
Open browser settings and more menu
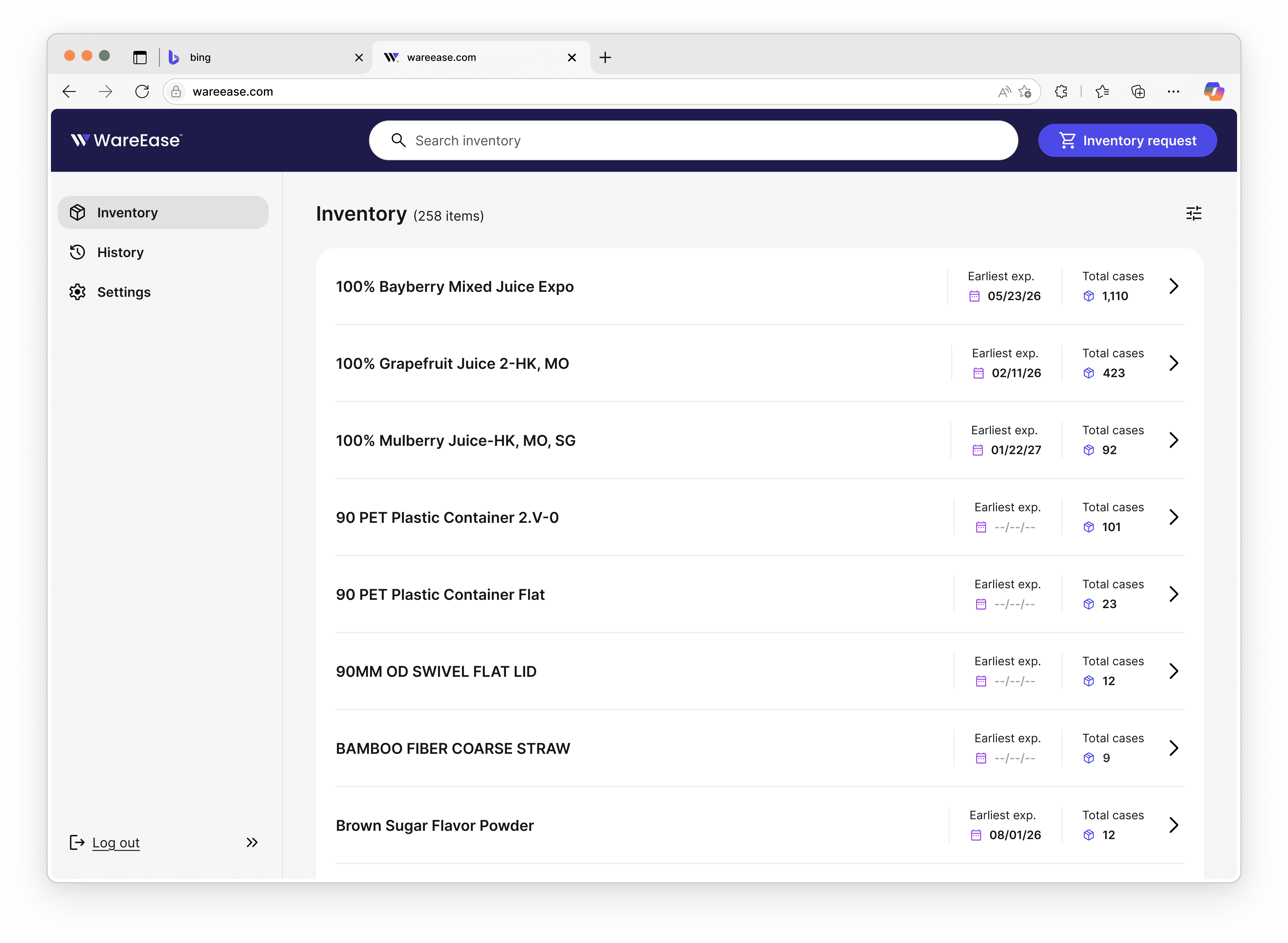[x=1173, y=91]
